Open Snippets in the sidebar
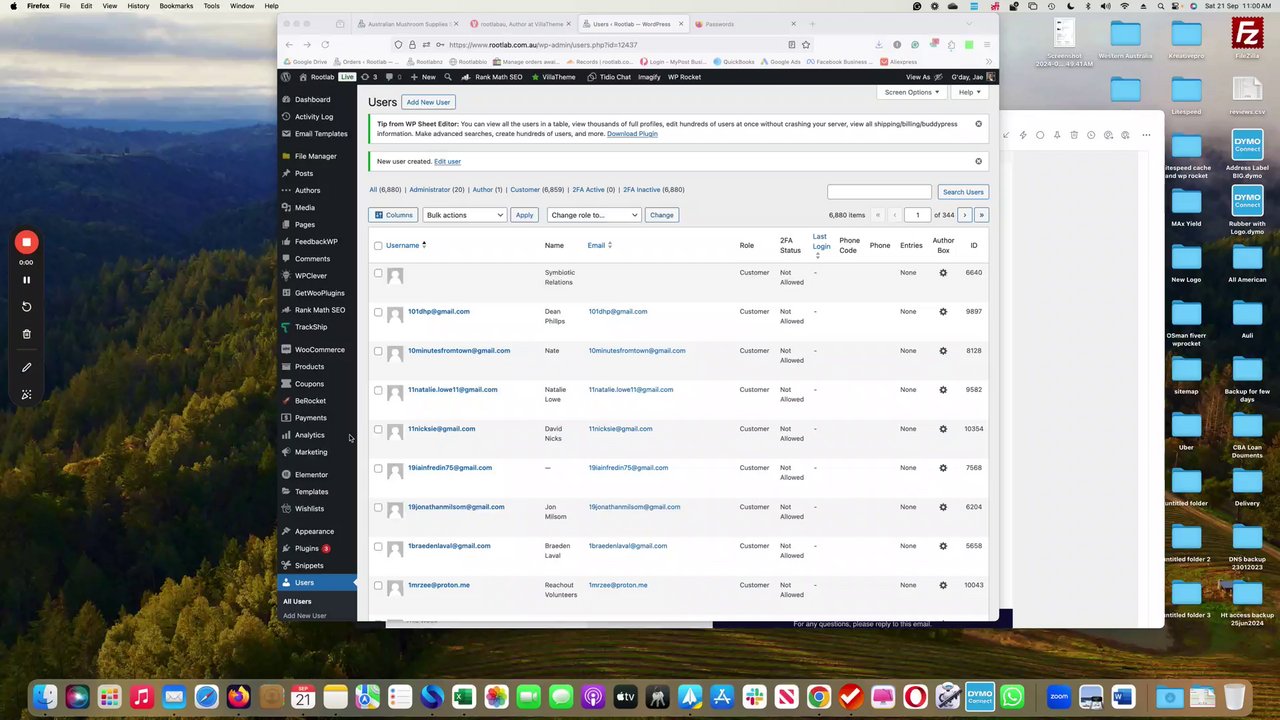Viewport: 1280px width, 720px height. click(309, 565)
